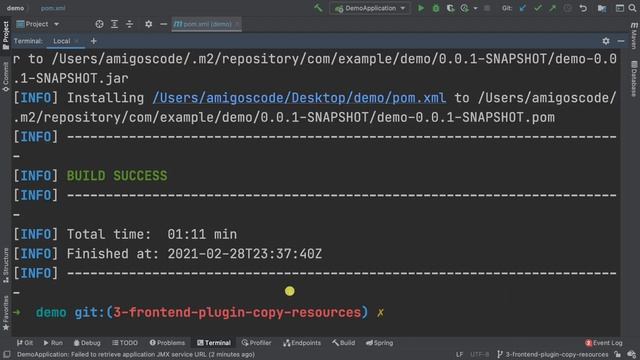This screenshot has width=640, height=360.
Task: Open the Project view dropdown
Action: point(38,24)
